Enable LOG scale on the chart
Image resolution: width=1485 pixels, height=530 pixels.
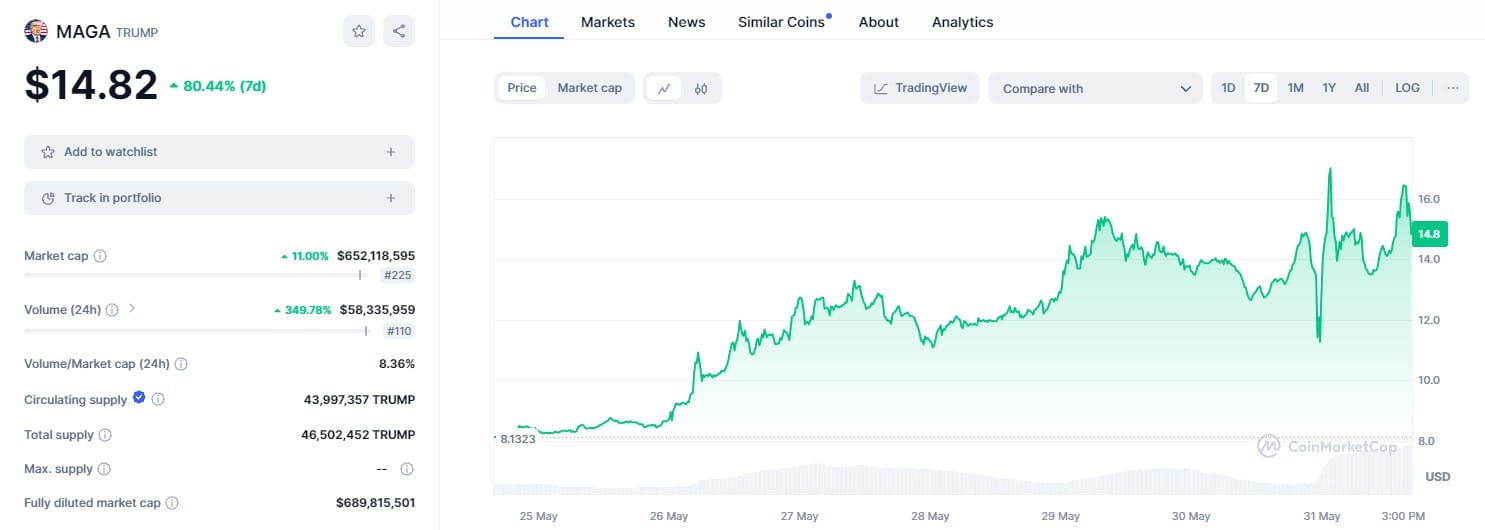point(1407,88)
